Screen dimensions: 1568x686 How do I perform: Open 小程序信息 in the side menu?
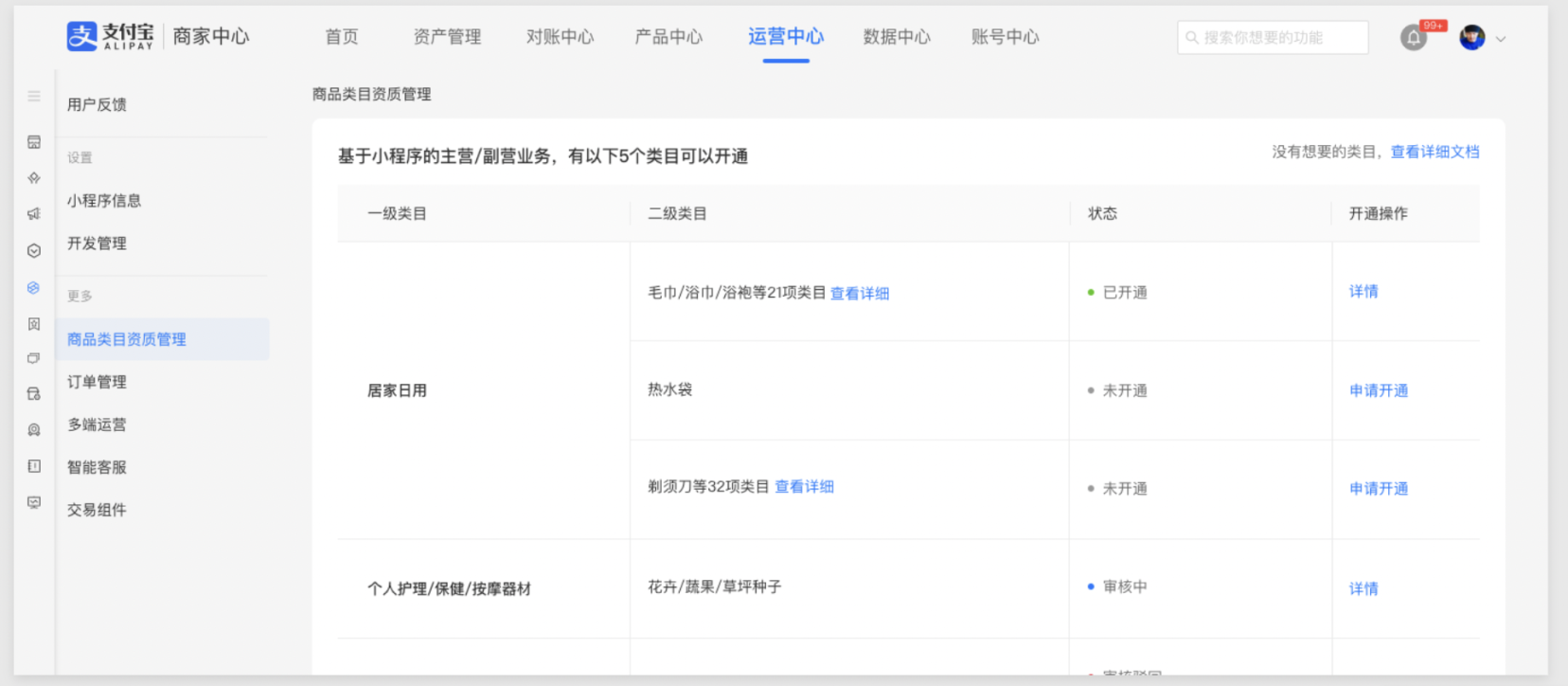point(104,201)
